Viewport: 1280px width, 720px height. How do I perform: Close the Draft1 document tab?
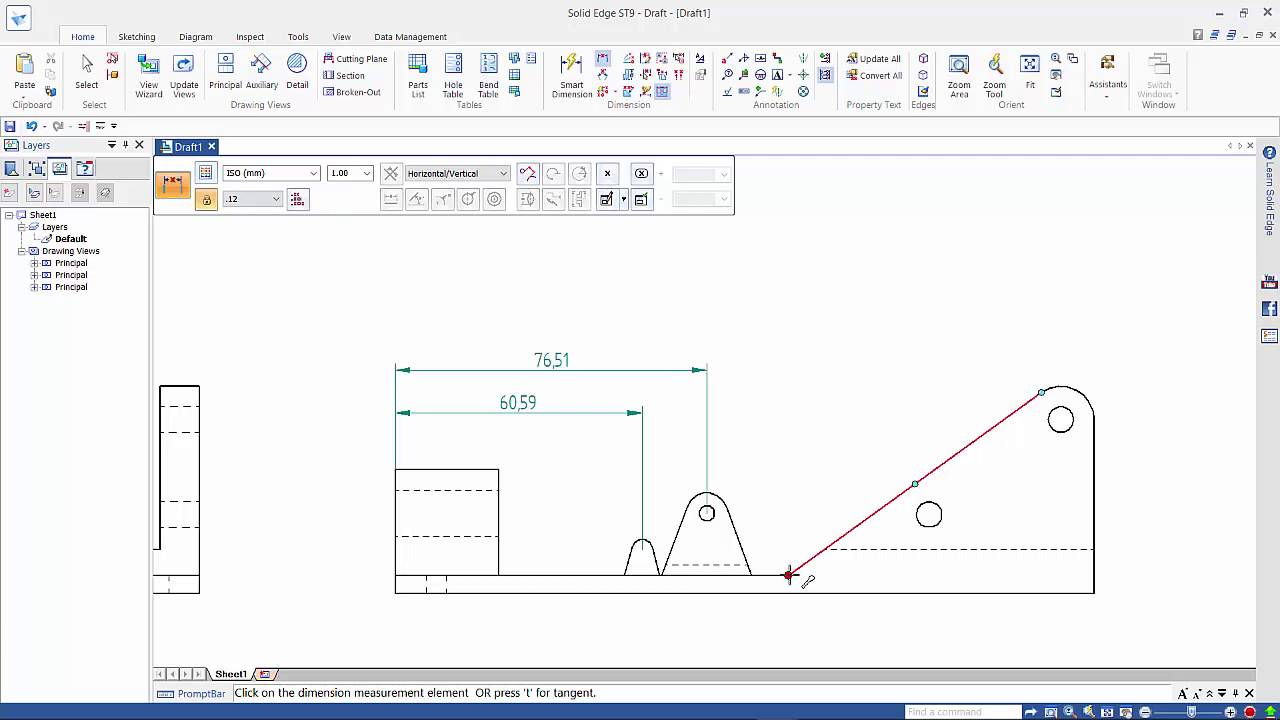(211, 147)
